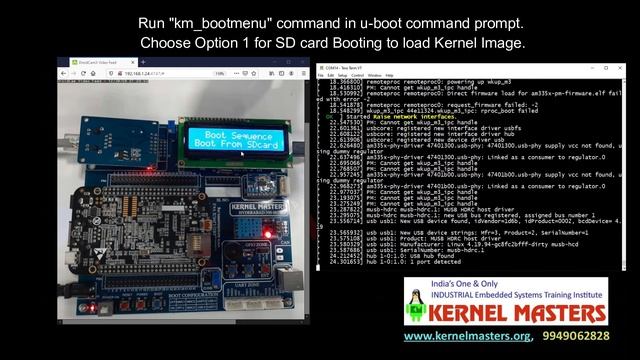The height and width of the screenshot is (360, 640).
Task: Click the '1 port detected' terminal line
Action: point(395,262)
